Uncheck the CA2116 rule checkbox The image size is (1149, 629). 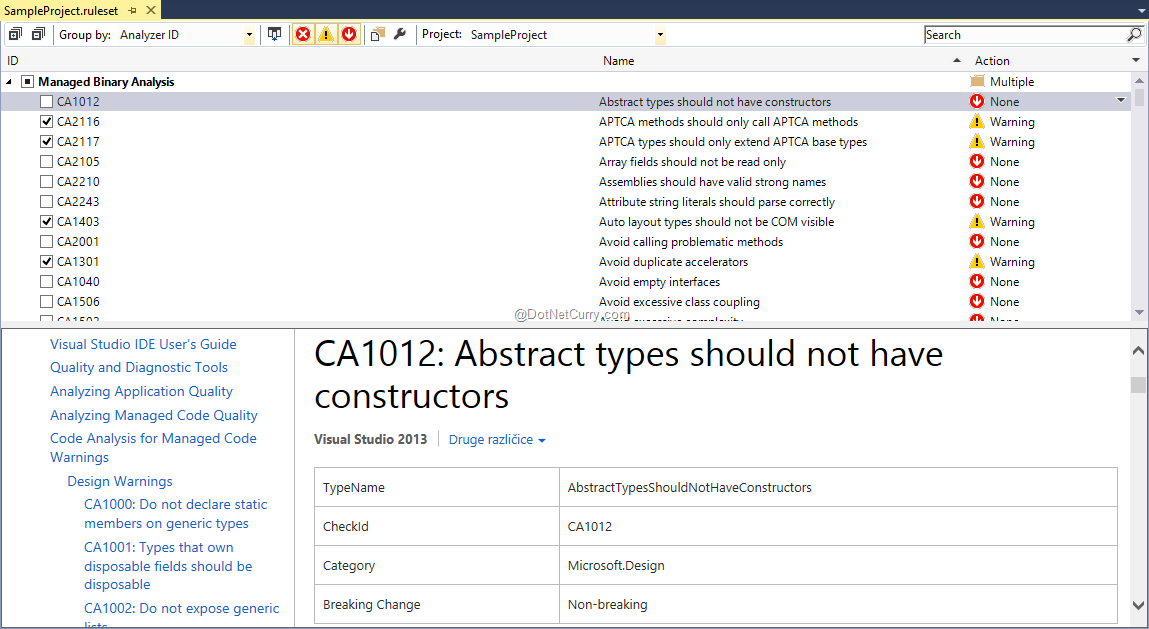point(46,121)
